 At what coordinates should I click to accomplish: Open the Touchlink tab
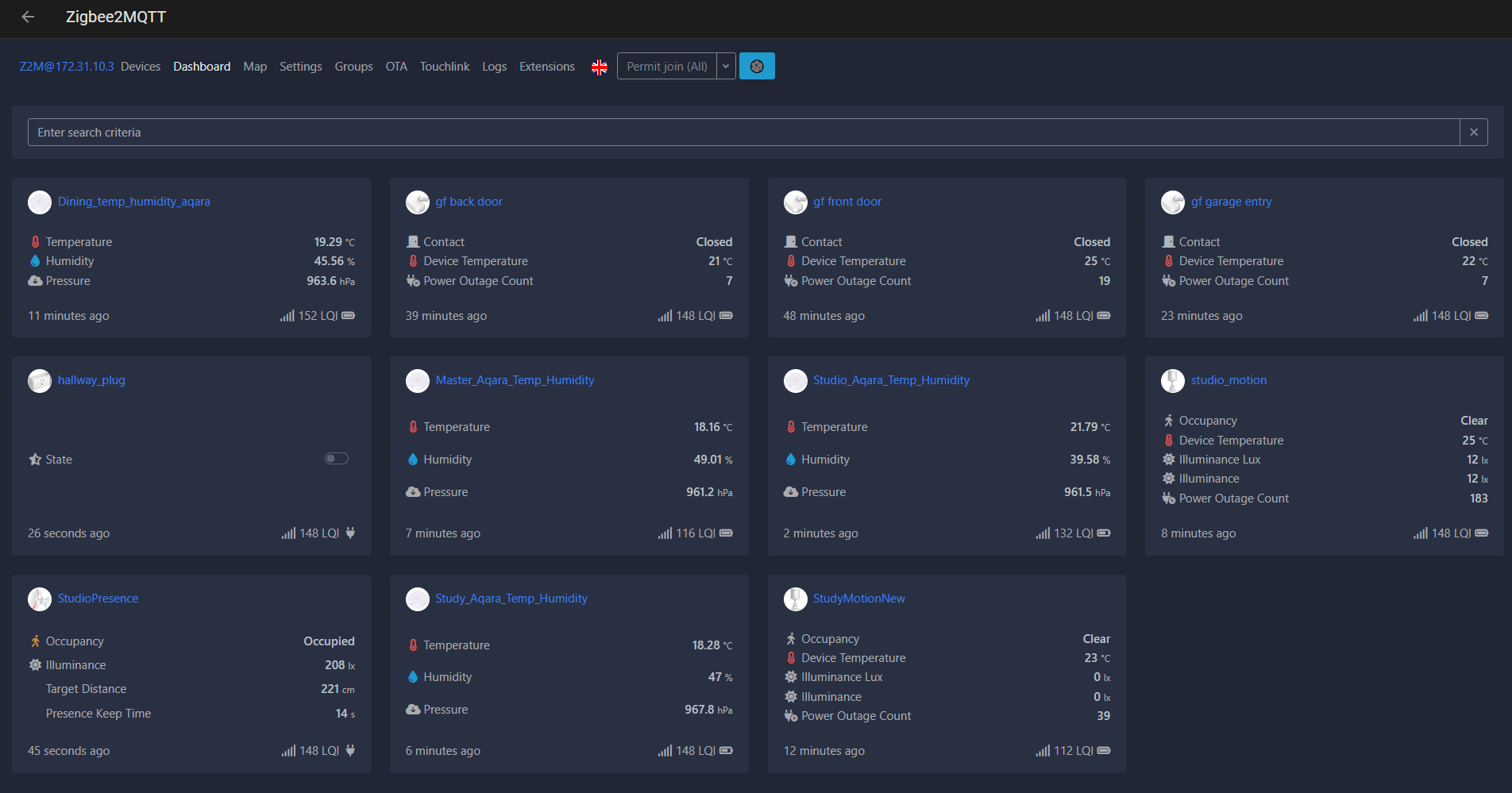(445, 67)
